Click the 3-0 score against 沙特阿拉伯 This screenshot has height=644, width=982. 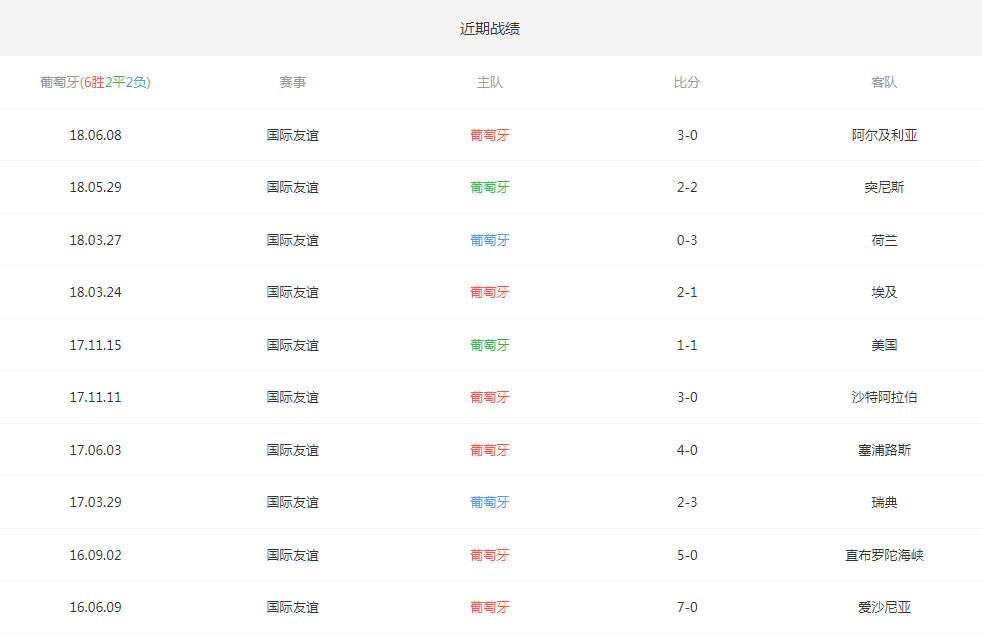point(687,397)
